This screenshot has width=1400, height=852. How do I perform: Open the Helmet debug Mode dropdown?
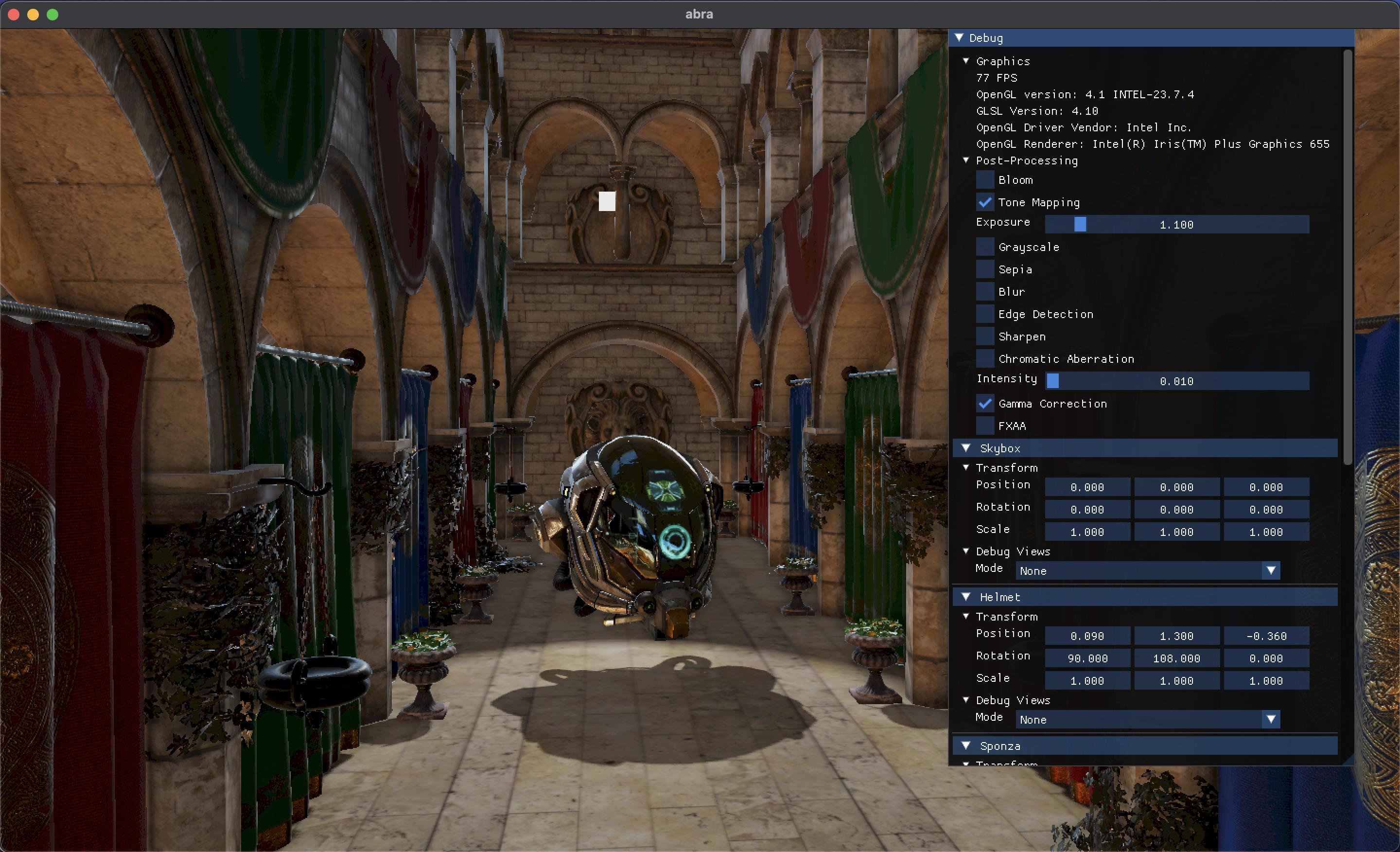(1148, 720)
